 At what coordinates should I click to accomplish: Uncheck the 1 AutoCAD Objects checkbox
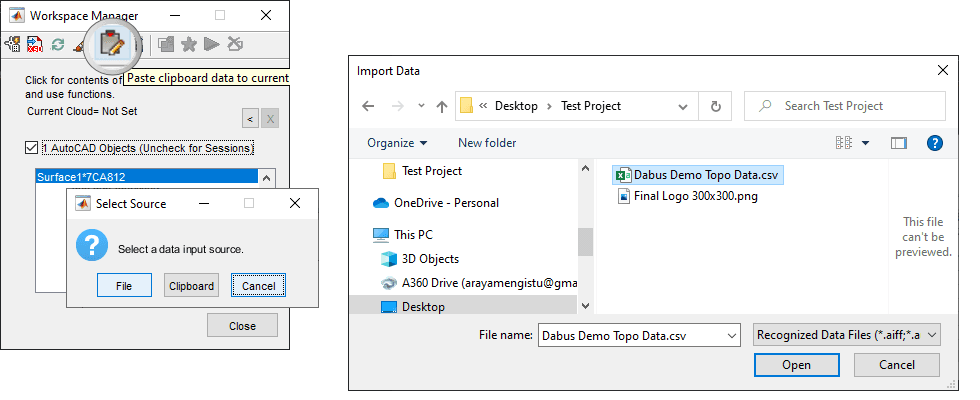(31, 148)
